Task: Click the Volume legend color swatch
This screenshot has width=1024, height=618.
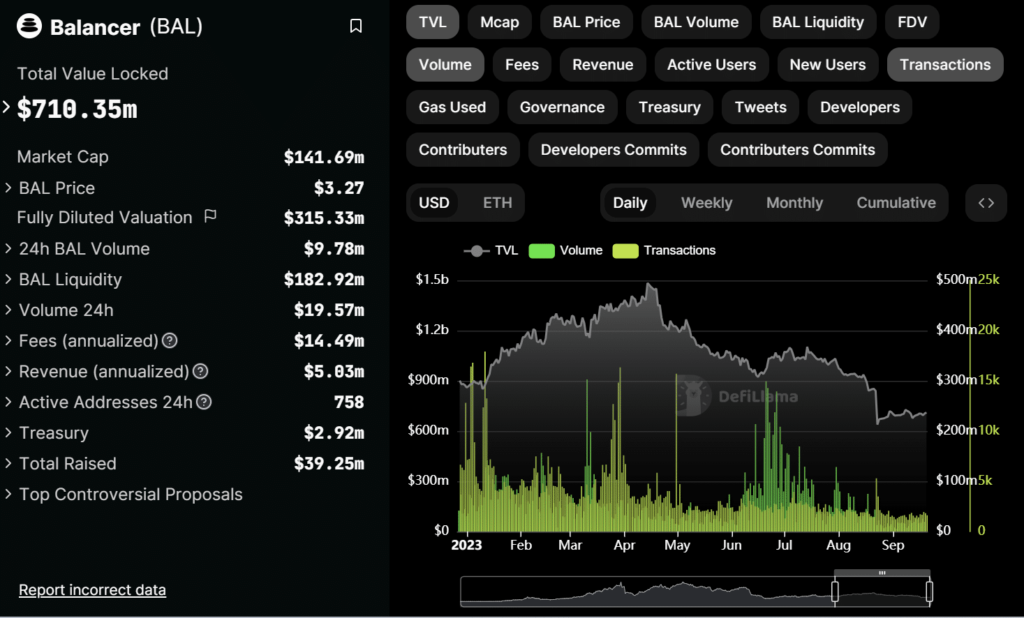Action: 541,251
